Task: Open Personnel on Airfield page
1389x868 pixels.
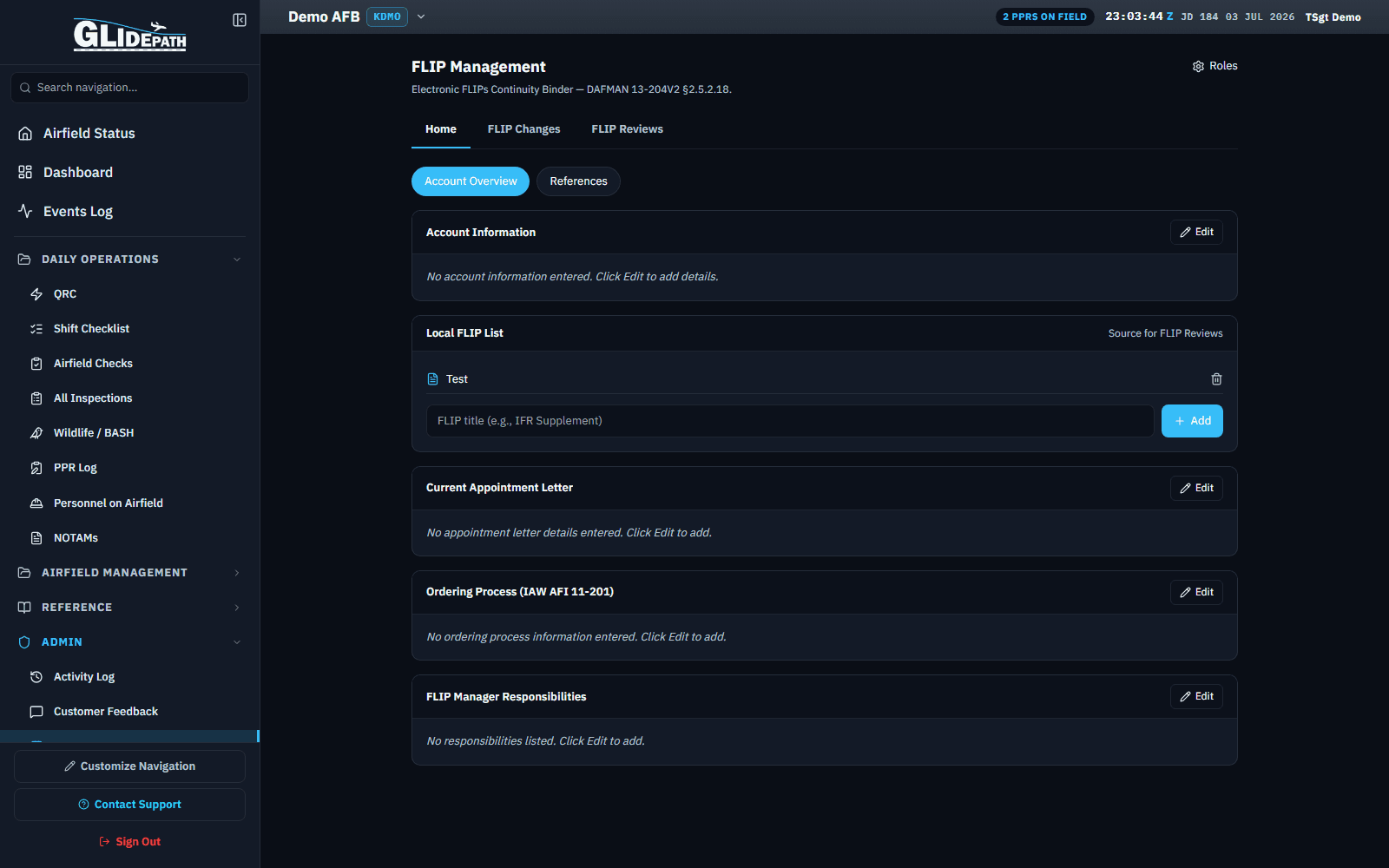Action: pos(129,503)
